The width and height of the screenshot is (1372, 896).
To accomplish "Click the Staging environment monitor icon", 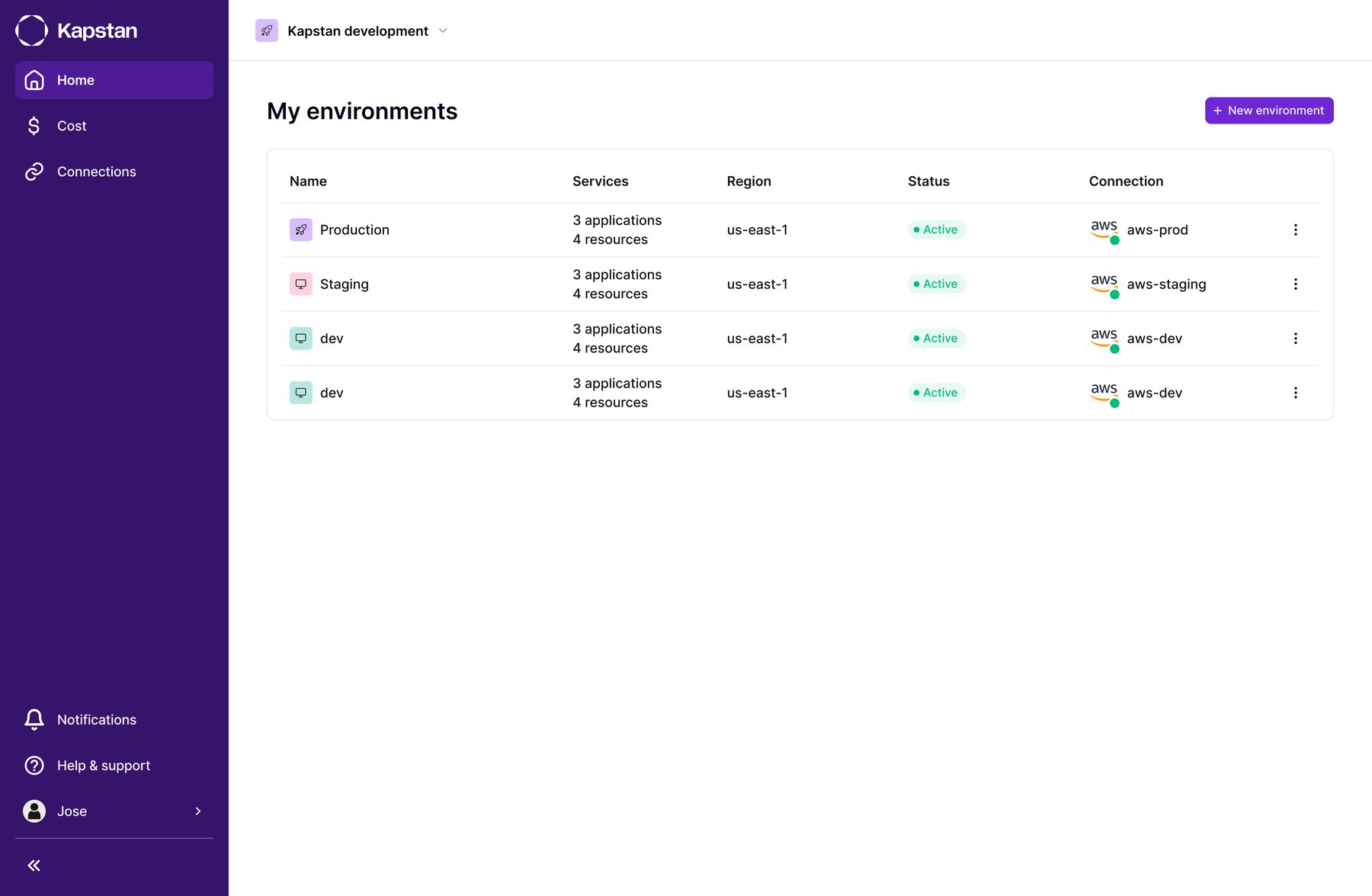I will pos(301,284).
